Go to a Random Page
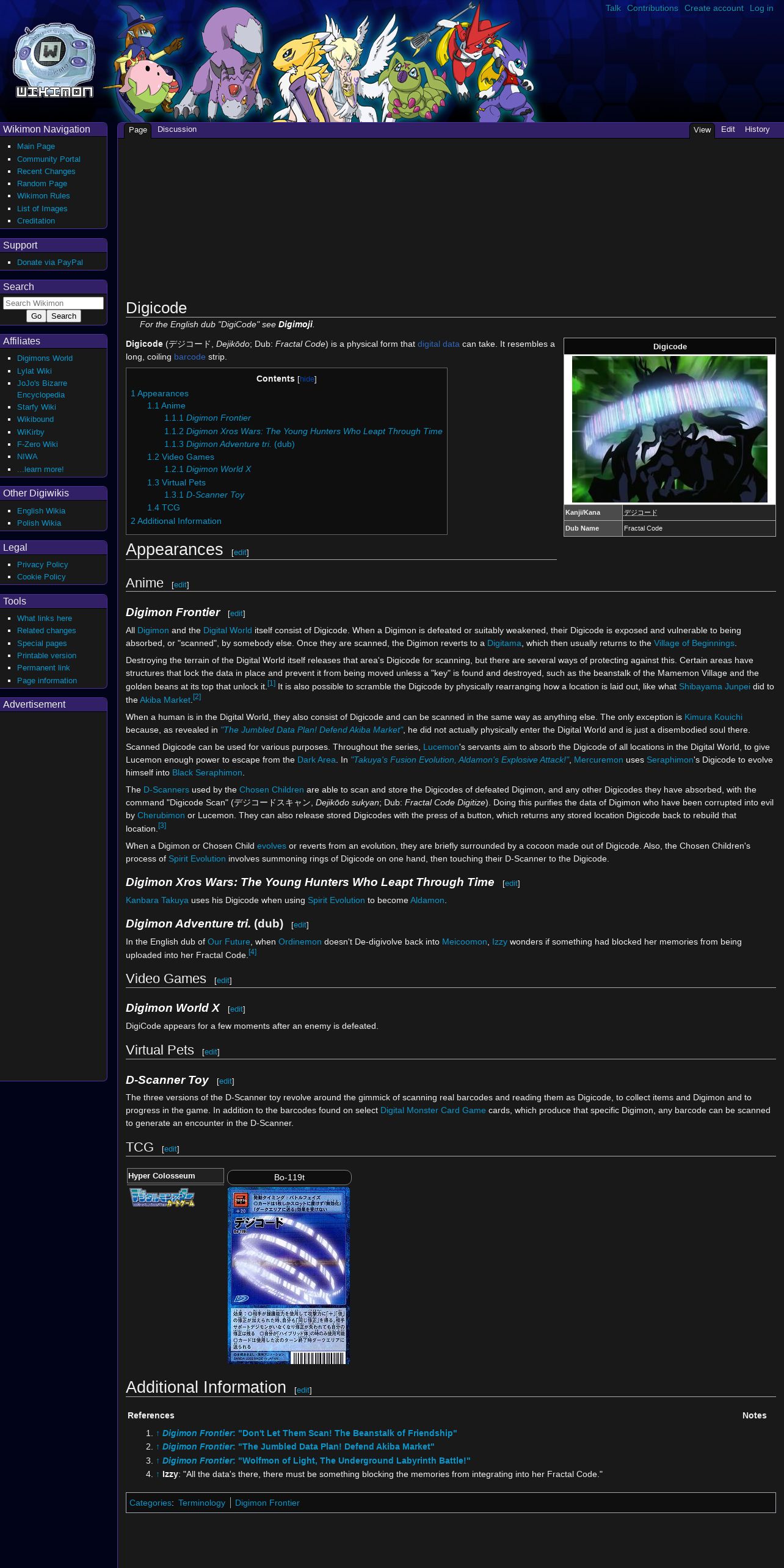The width and height of the screenshot is (784, 1568). (42, 184)
